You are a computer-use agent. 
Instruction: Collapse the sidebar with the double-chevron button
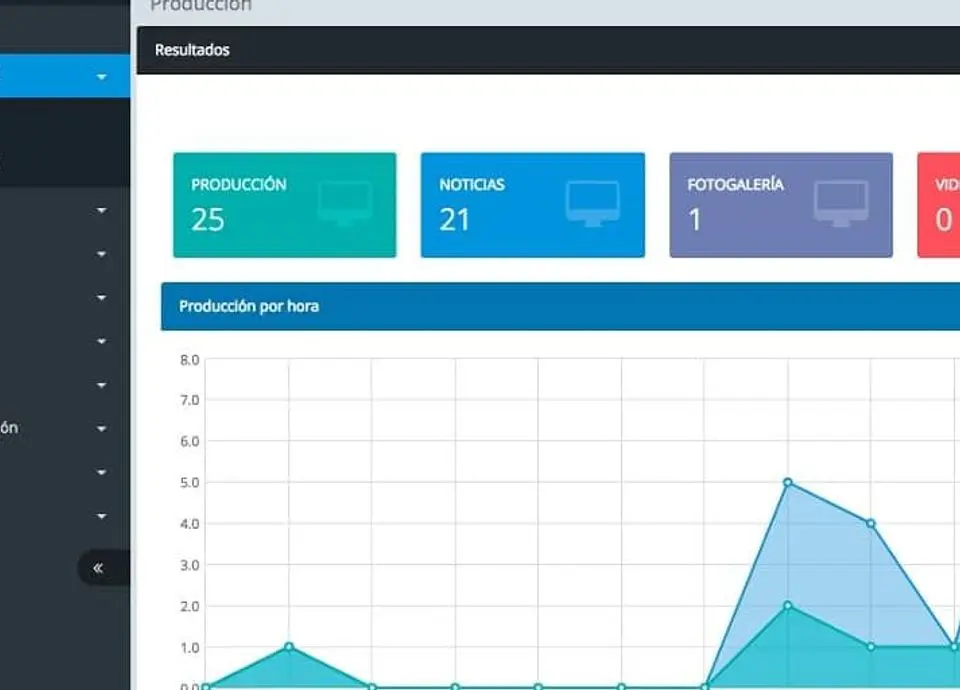(103, 568)
